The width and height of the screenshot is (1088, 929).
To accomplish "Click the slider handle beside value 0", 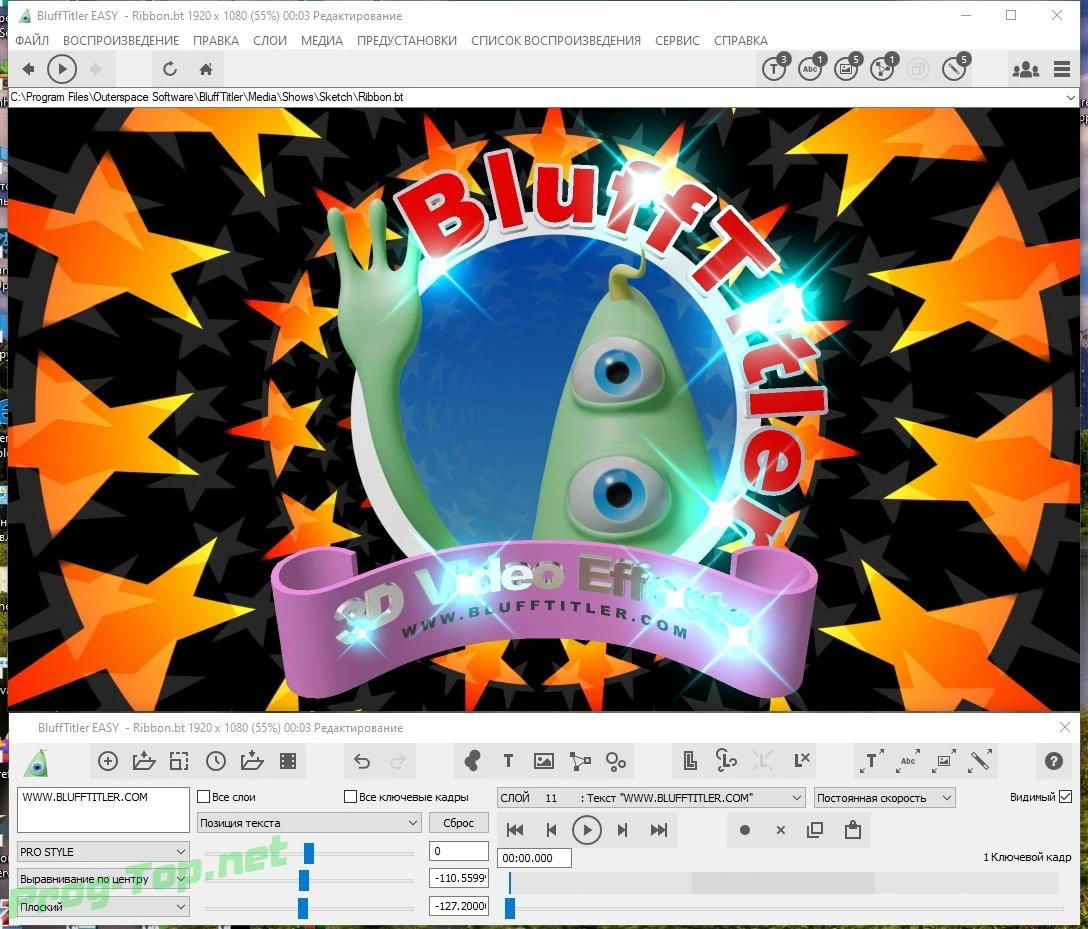I will tap(309, 853).
